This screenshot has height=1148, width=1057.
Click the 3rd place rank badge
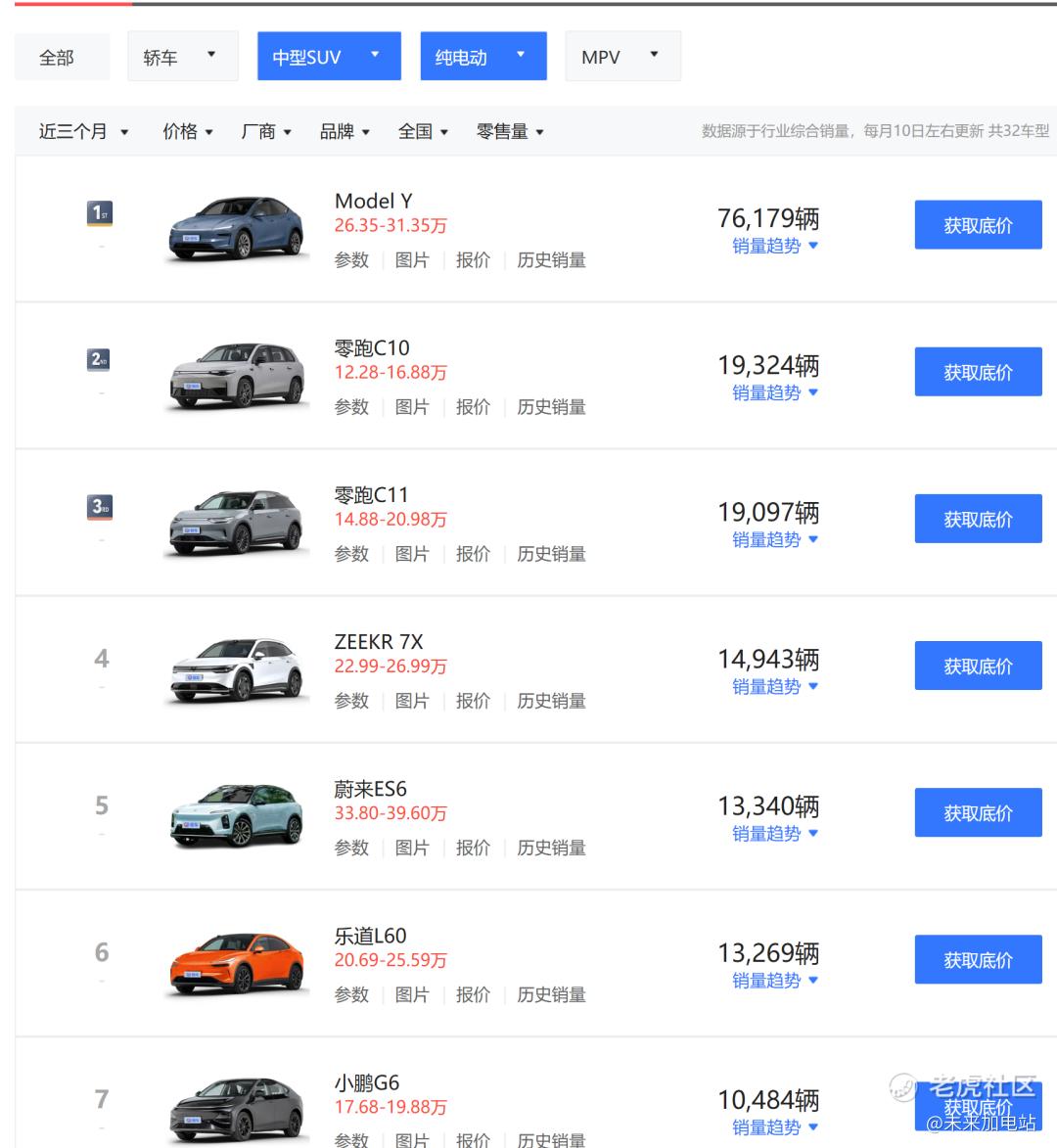pos(100,507)
